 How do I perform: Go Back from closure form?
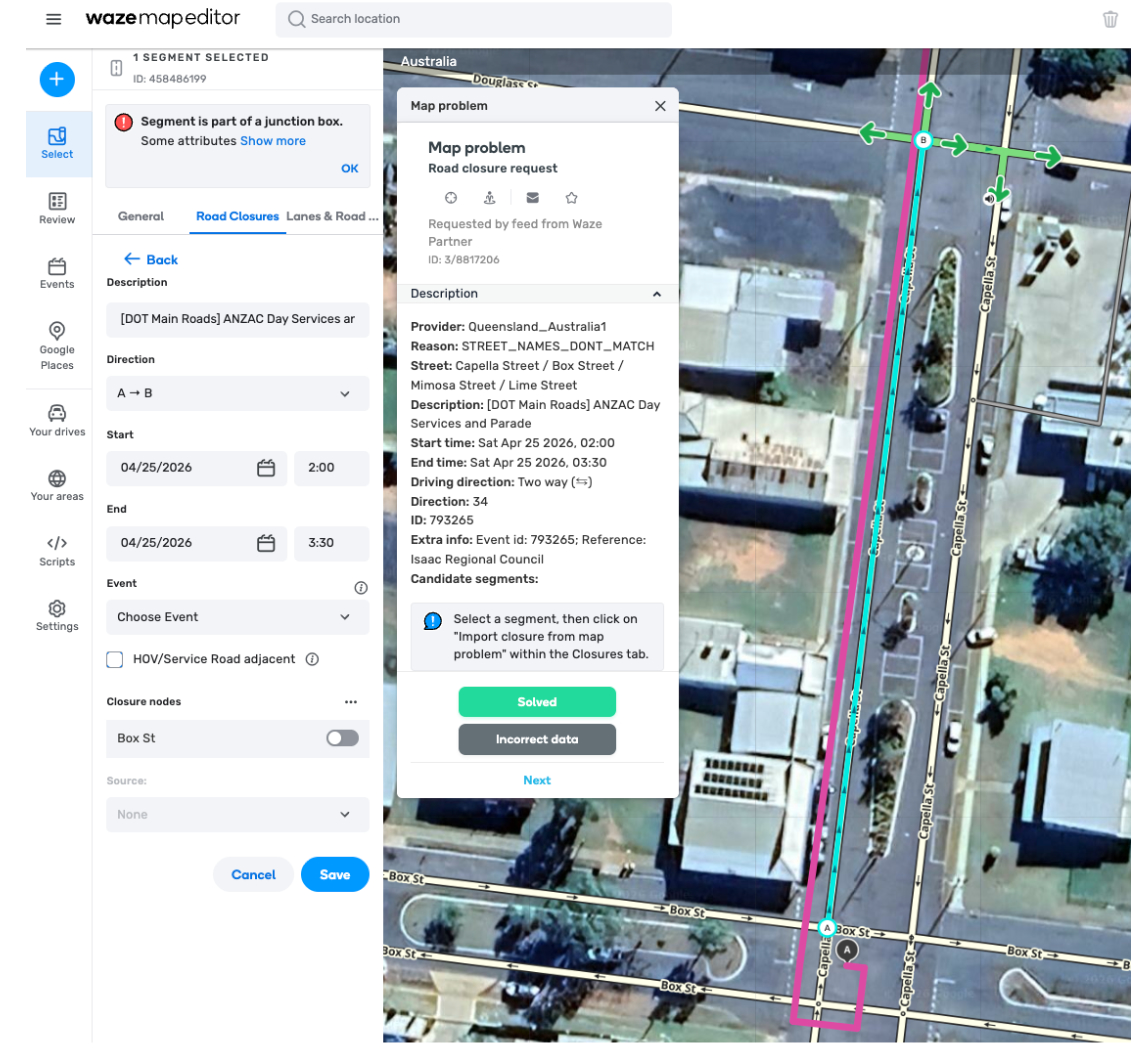point(151,260)
